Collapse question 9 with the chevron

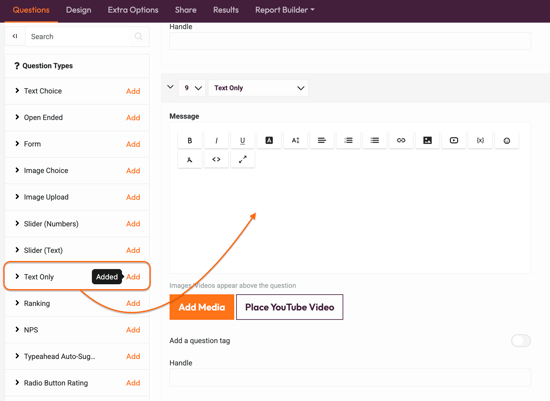(170, 87)
